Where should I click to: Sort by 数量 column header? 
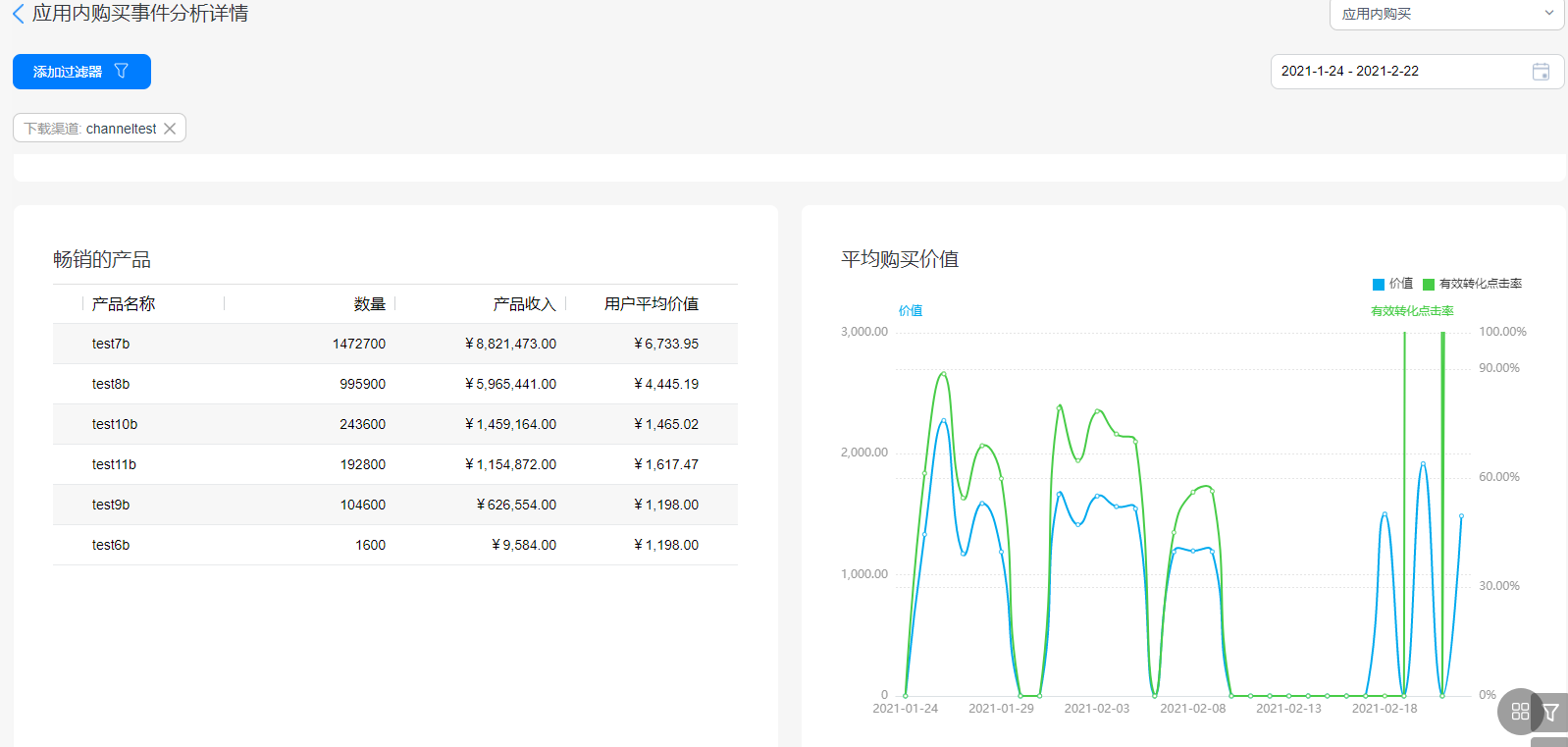pos(370,304)
